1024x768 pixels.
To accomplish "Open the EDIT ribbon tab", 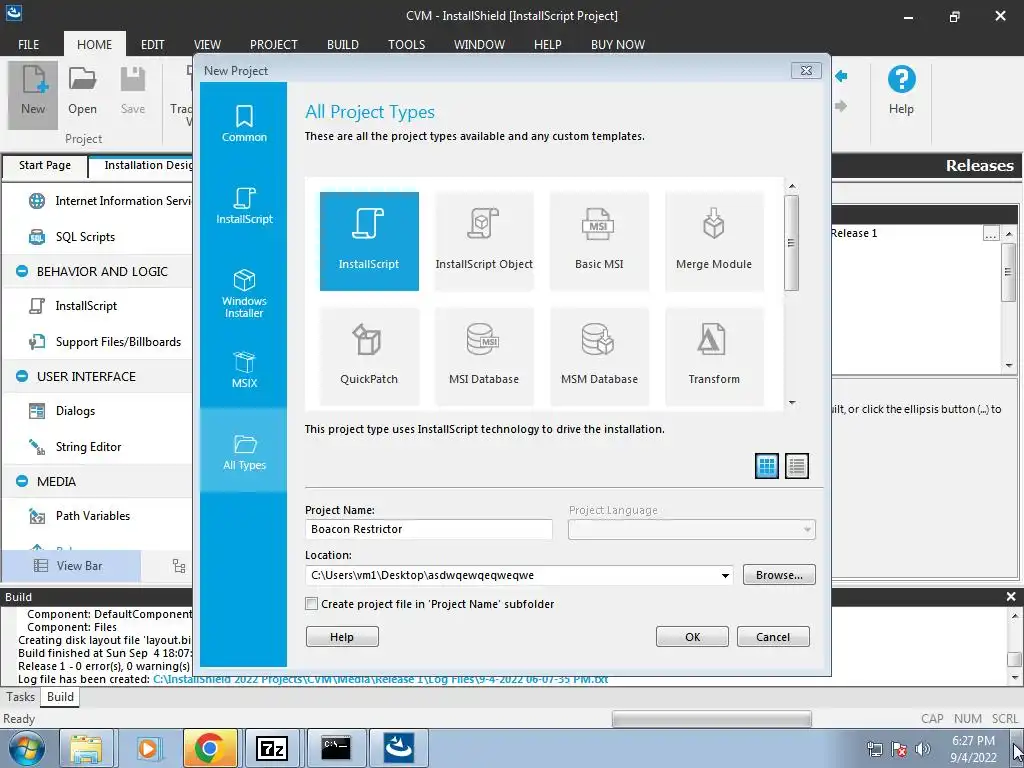I will tap(153, 44).
